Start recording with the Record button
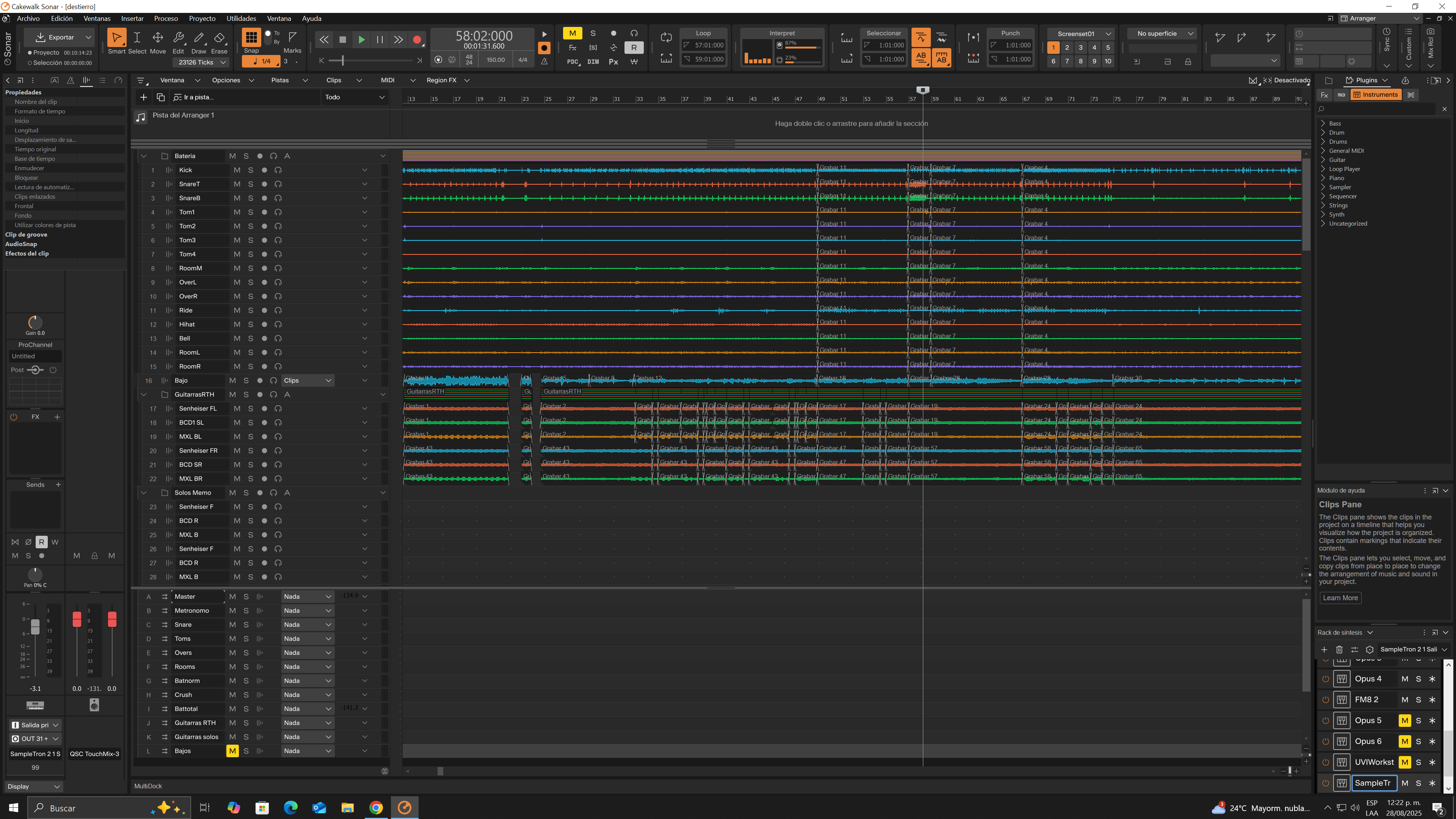The width and height of the screenshot is (1456, 819). pyautogui.click(x=417, y=39)
